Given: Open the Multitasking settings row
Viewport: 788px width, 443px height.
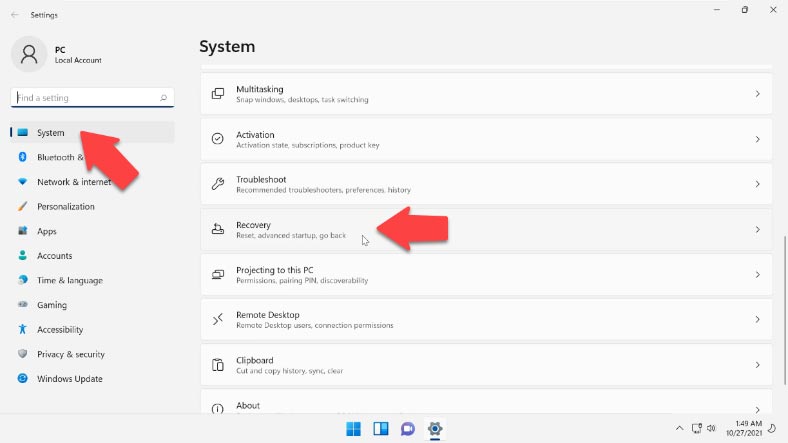Looking at the screenshot, I should [486, 94].
